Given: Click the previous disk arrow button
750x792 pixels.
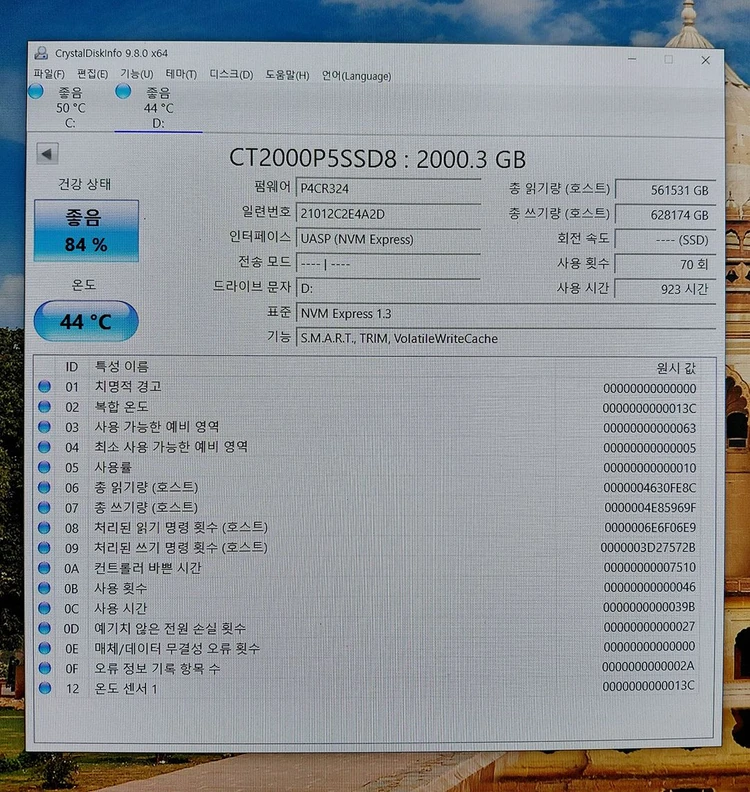Looking at the screenshot, I should point(47,154).
